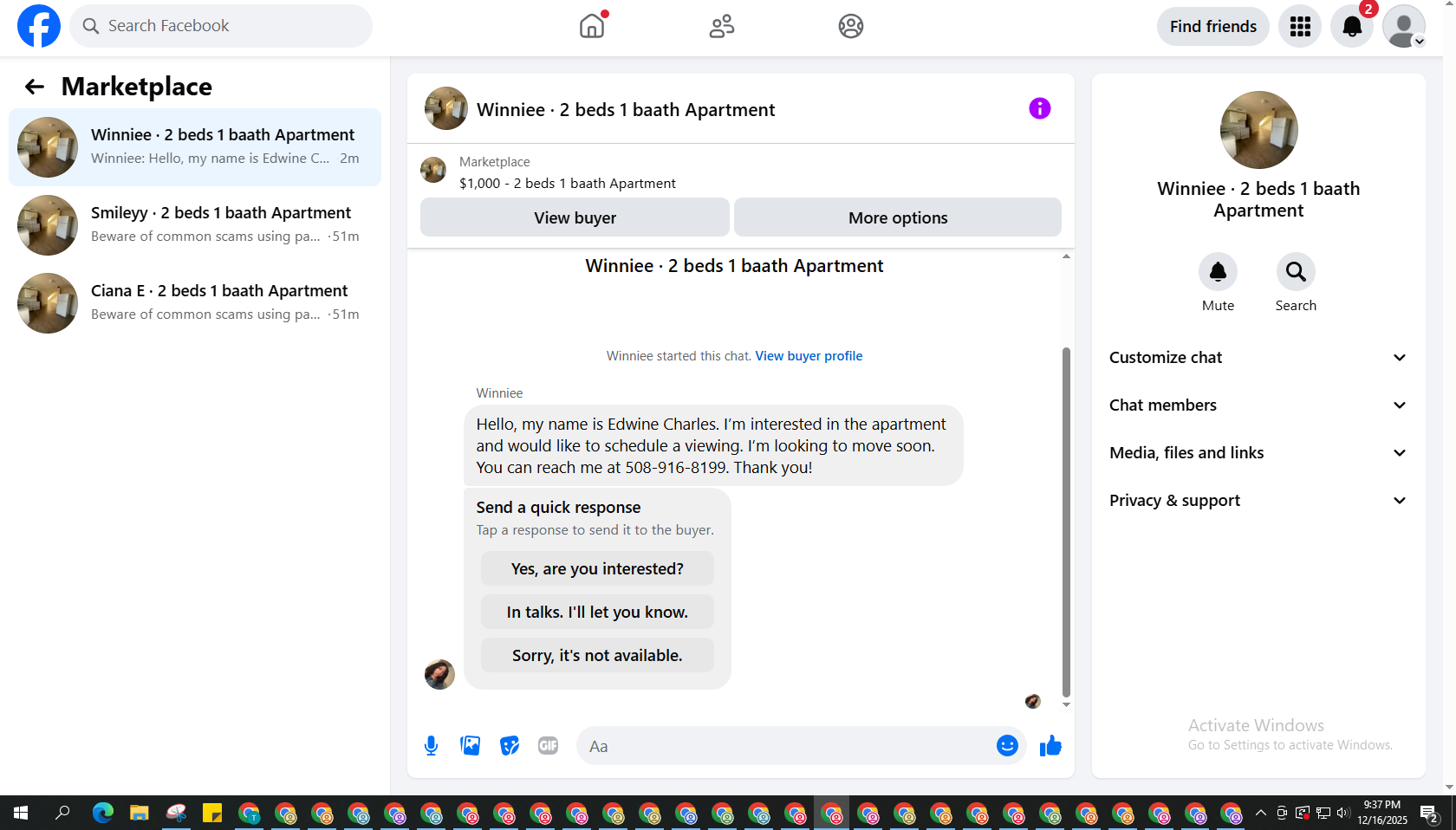Open the GIF picker
The image size is (1456, 830).
pos(549,746)
